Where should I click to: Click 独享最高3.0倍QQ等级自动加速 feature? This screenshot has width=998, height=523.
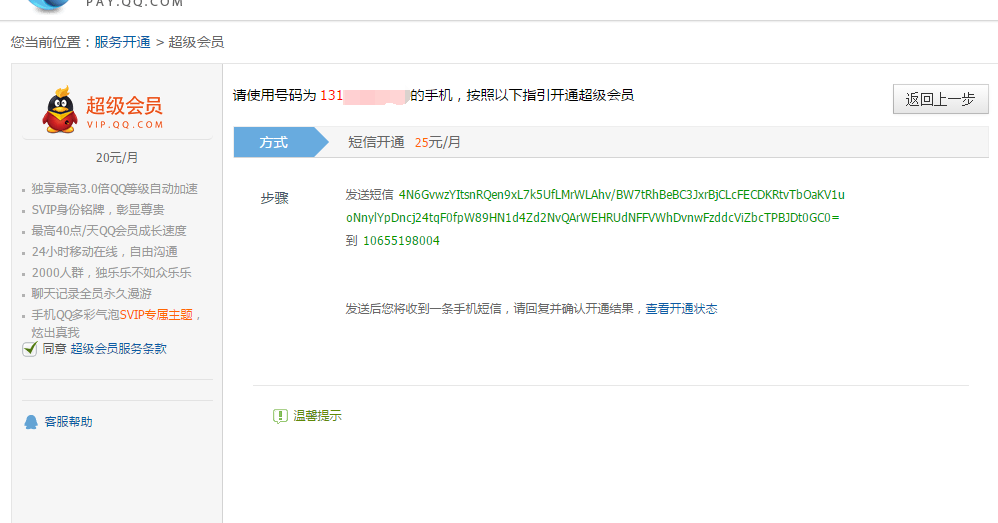coord(115,189)
